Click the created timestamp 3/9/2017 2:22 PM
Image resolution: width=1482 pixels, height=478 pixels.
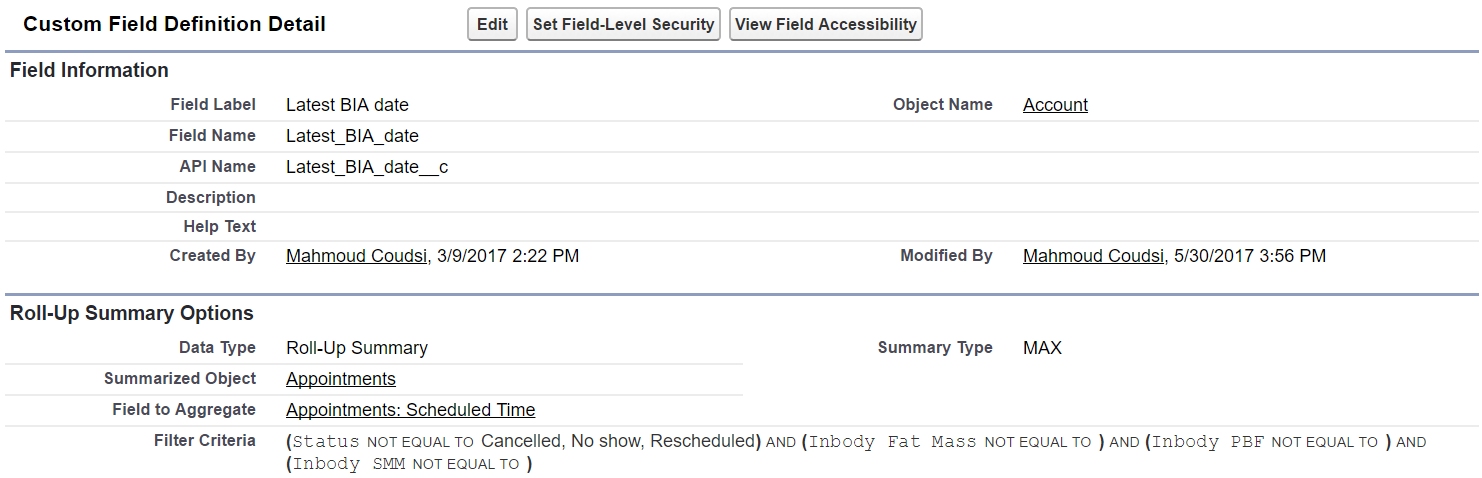(x=508, y=256)
